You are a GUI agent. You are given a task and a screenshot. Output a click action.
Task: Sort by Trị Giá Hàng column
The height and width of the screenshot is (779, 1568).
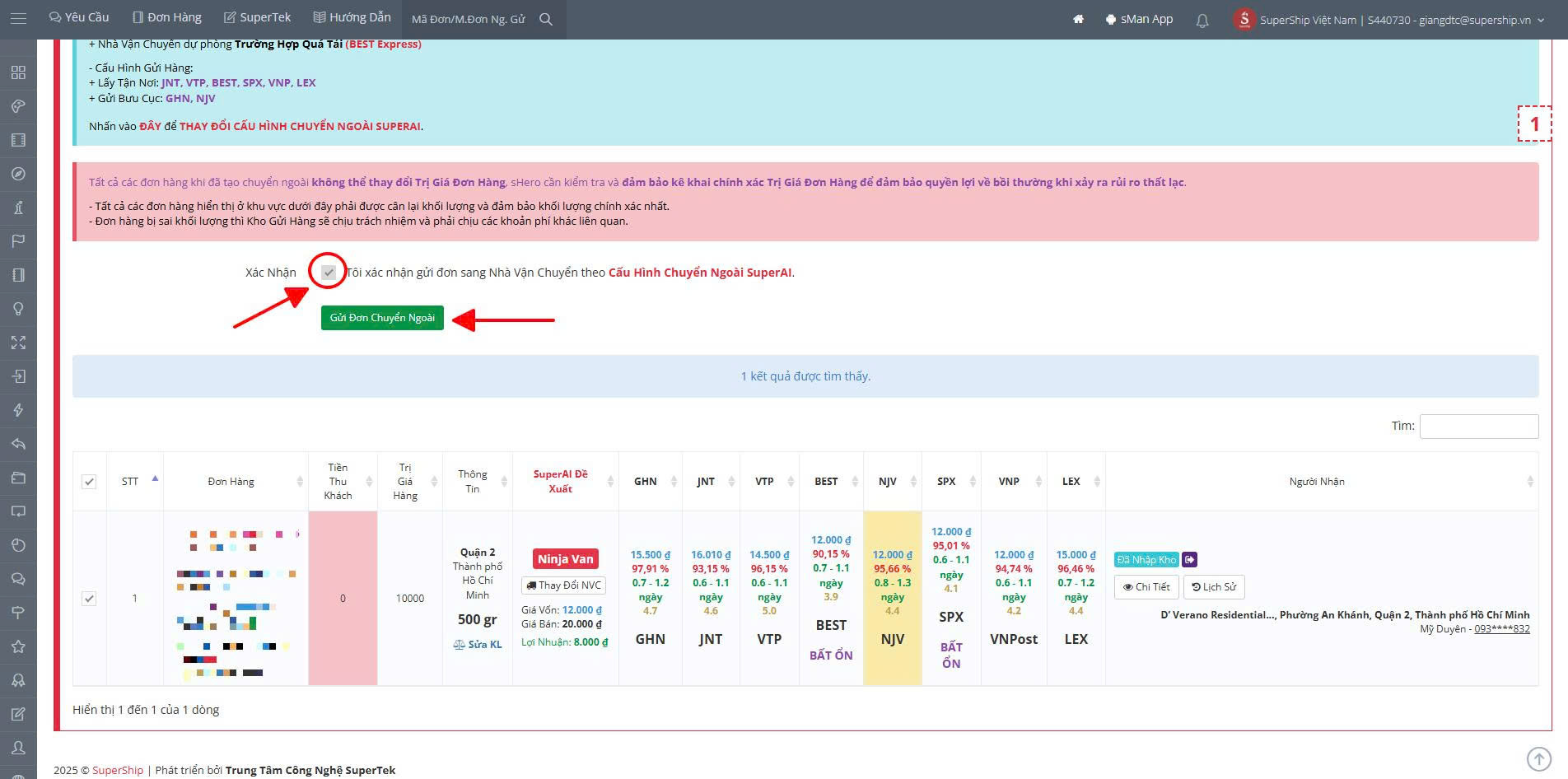click(x=410, y=482)
